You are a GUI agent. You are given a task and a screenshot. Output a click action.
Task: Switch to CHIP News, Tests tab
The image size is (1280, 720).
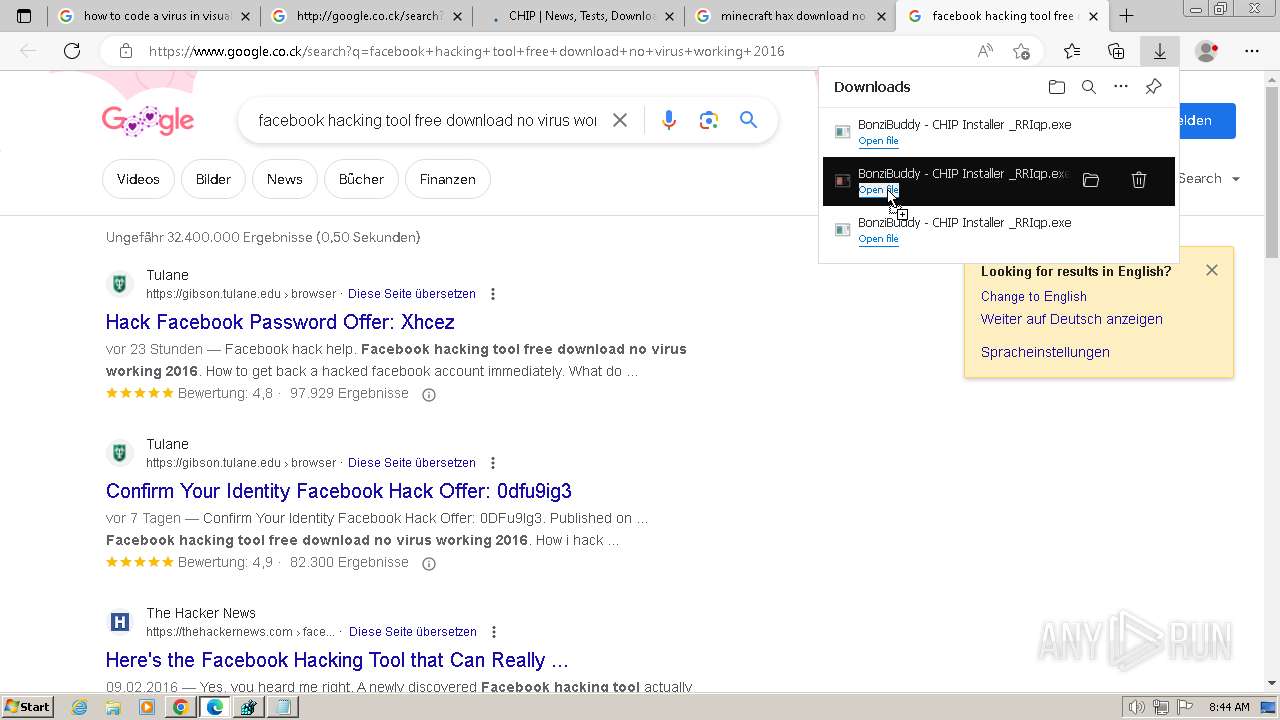(580, 16)
